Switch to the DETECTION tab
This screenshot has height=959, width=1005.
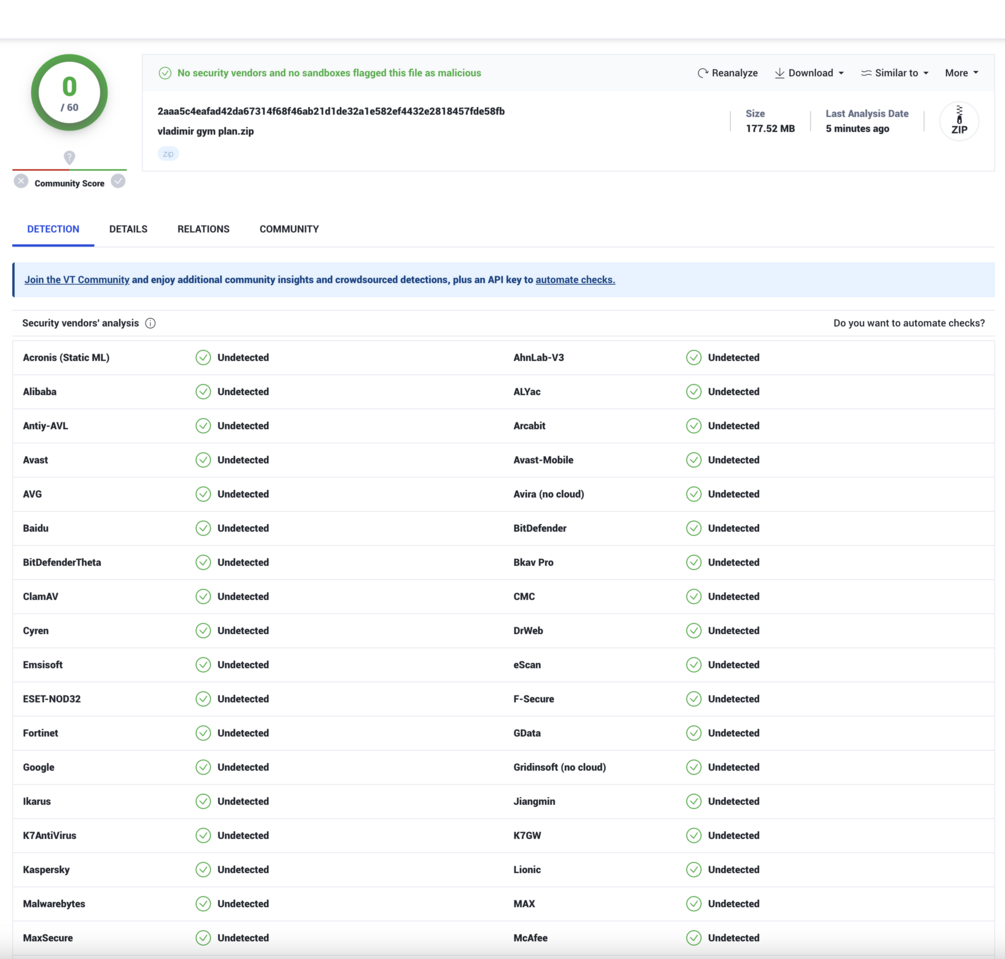pos(53,229)
